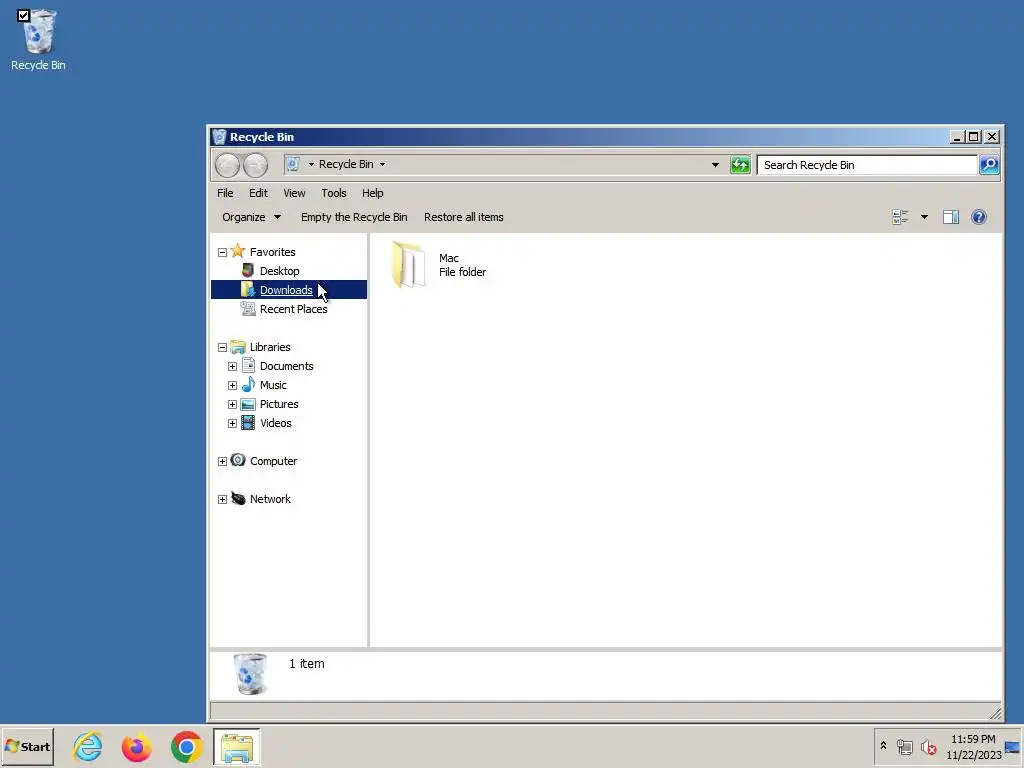Open the Organize dropdown
The height and width of the screenshot is (768, 1024).
click(x=251, y=217)
